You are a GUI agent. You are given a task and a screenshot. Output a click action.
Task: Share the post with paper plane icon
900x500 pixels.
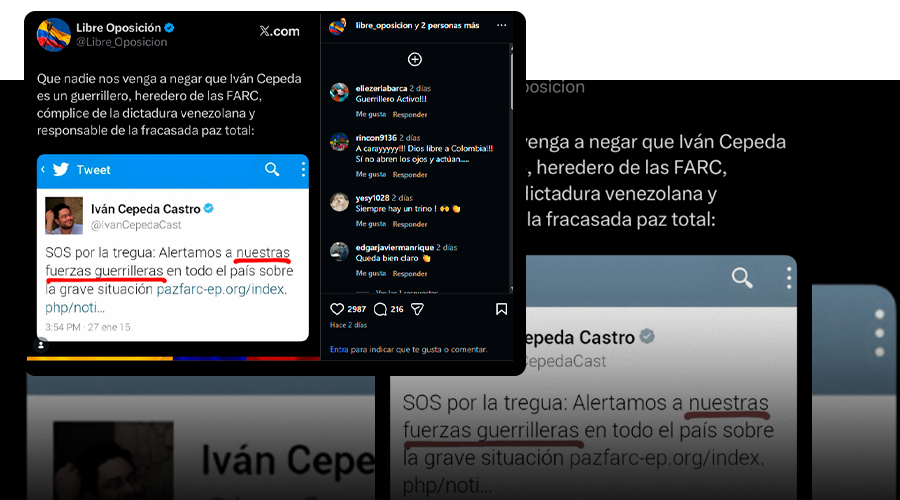pos(417,309)
